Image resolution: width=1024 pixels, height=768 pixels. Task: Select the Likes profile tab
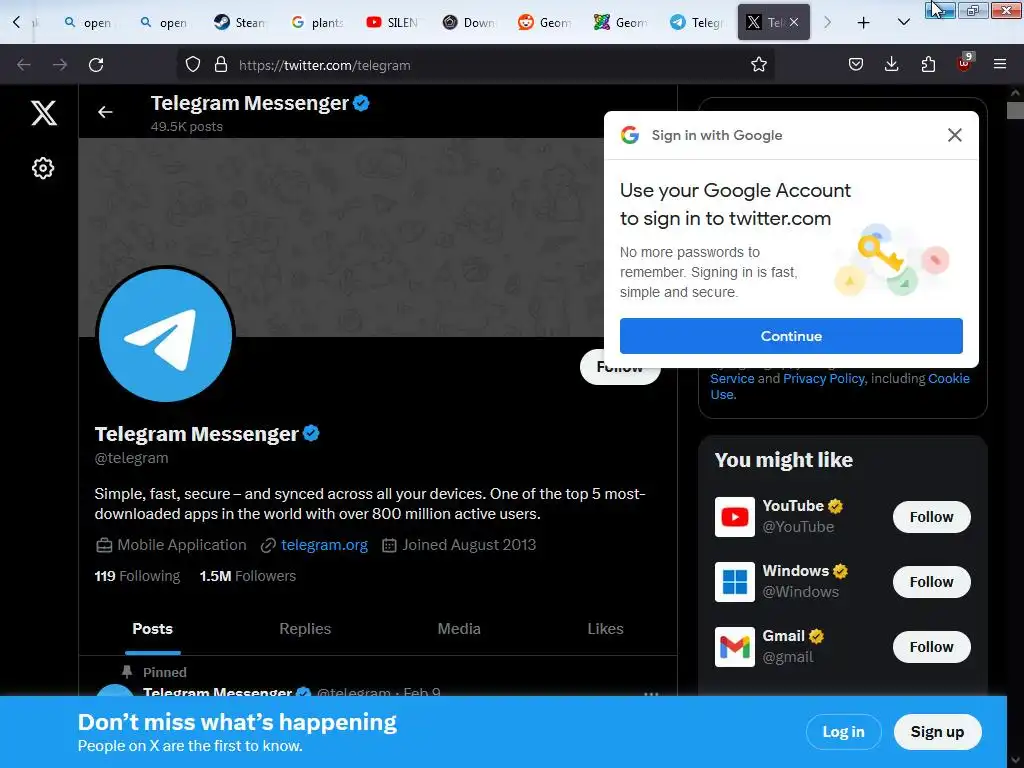(x=605, y=629)
